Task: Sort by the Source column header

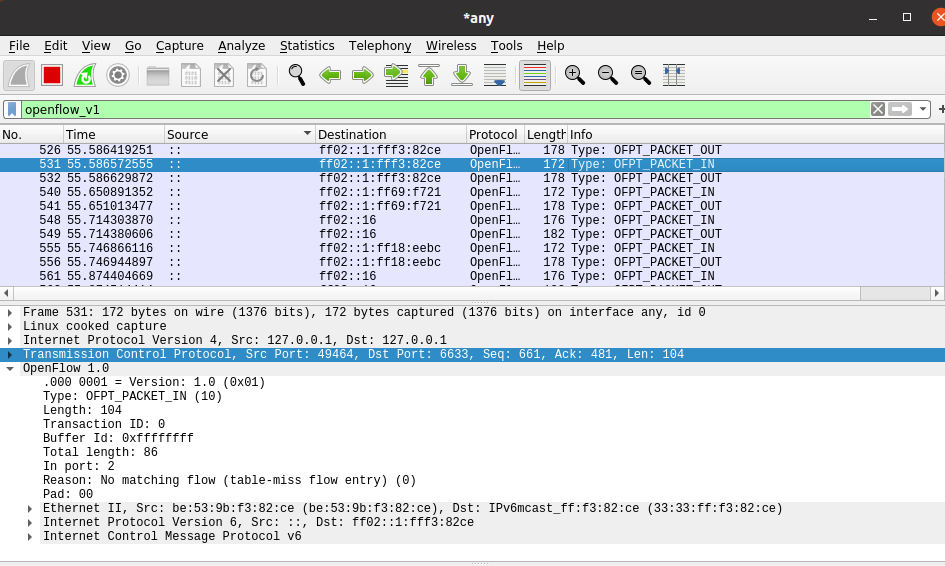Action: click(x=239, y=134)
